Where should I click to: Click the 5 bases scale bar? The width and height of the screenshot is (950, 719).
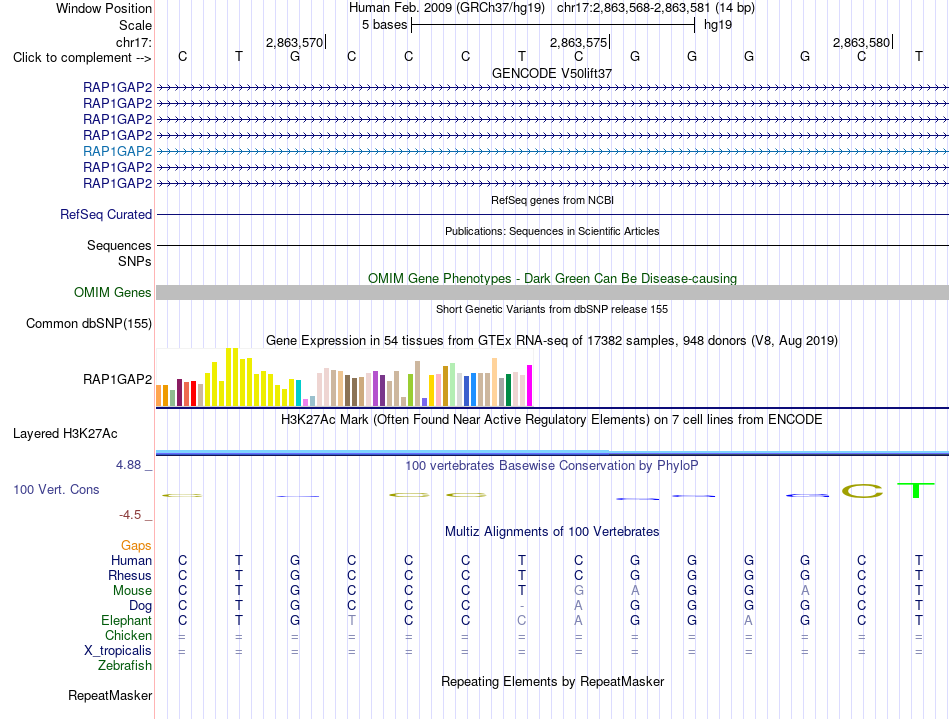point(553,25)
